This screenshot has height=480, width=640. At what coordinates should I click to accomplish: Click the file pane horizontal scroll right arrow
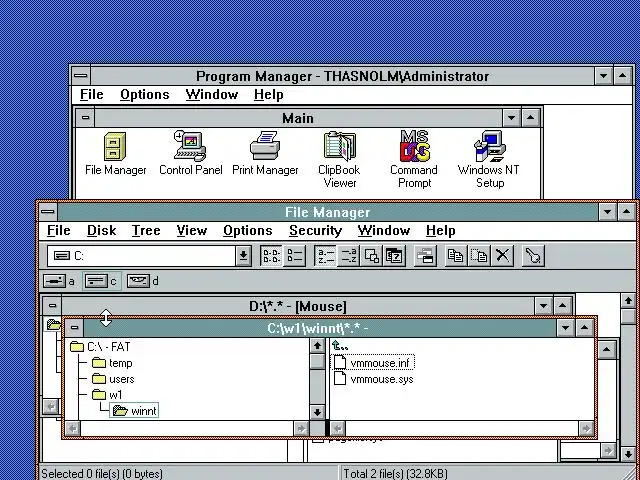(x=586, y=428)
